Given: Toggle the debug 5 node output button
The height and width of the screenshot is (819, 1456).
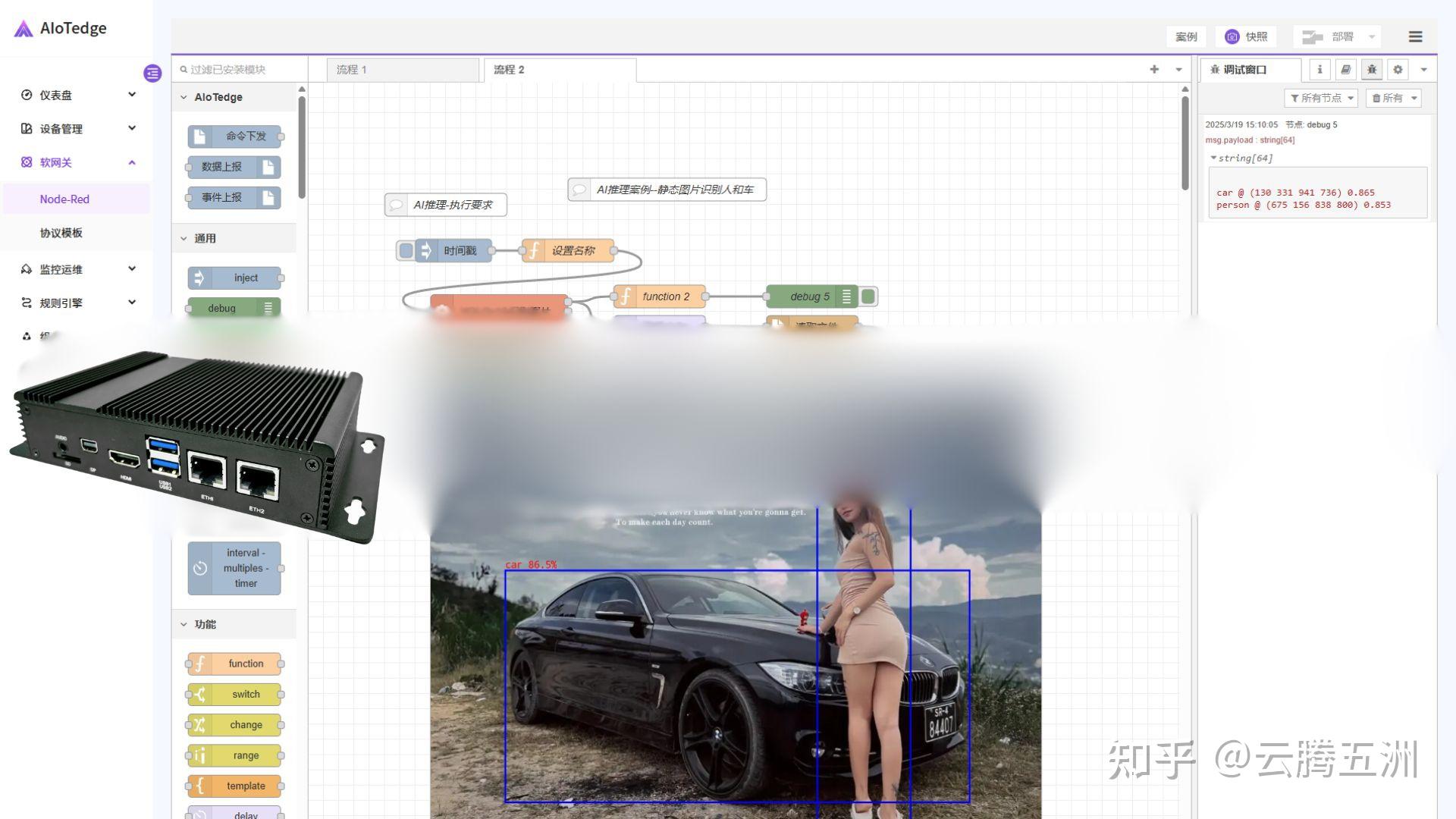Looking at the screenshot, I should pyautogui.click(x=869, y=297).
